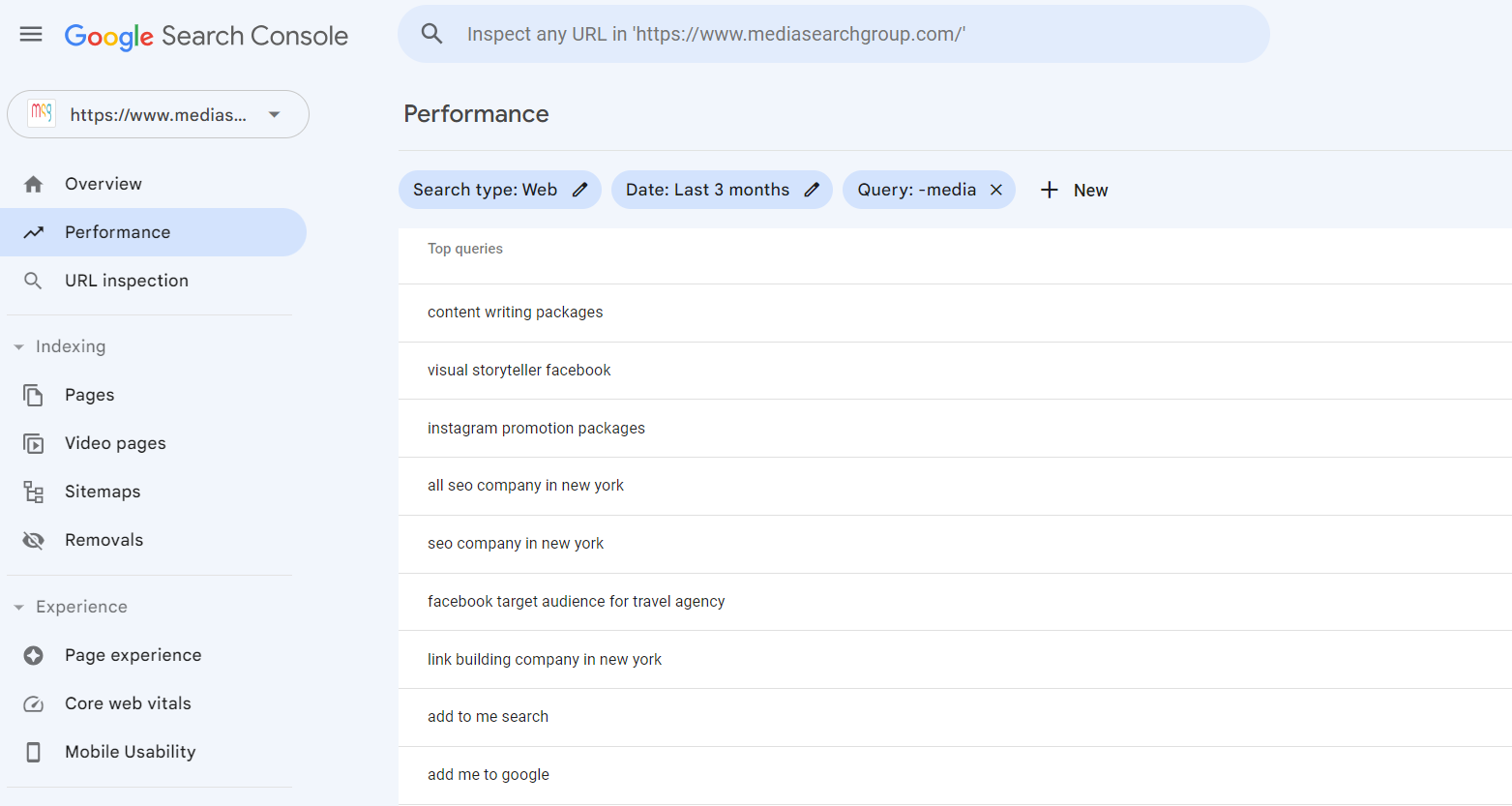Edit the Date: Last 3 months filter

point(722,190)
